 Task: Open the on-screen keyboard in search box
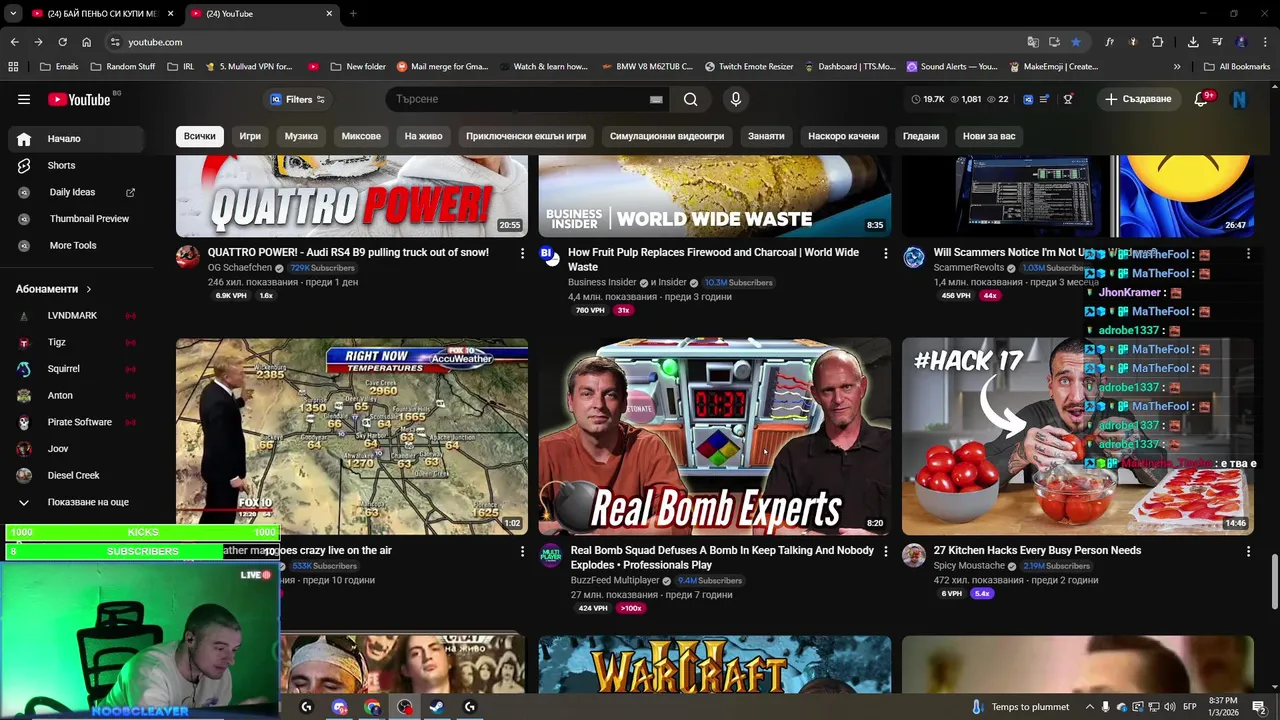(656, 99)
